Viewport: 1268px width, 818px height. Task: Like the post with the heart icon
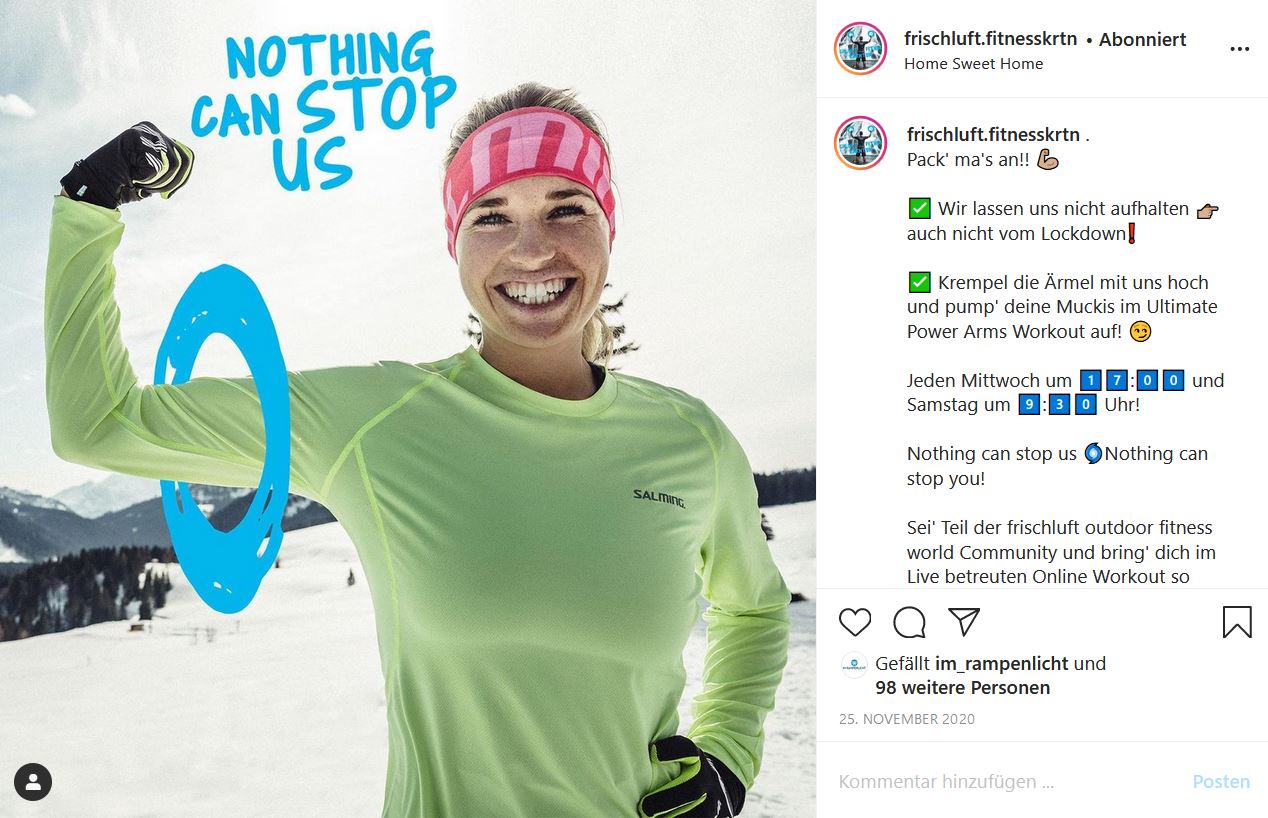[855, 622]
